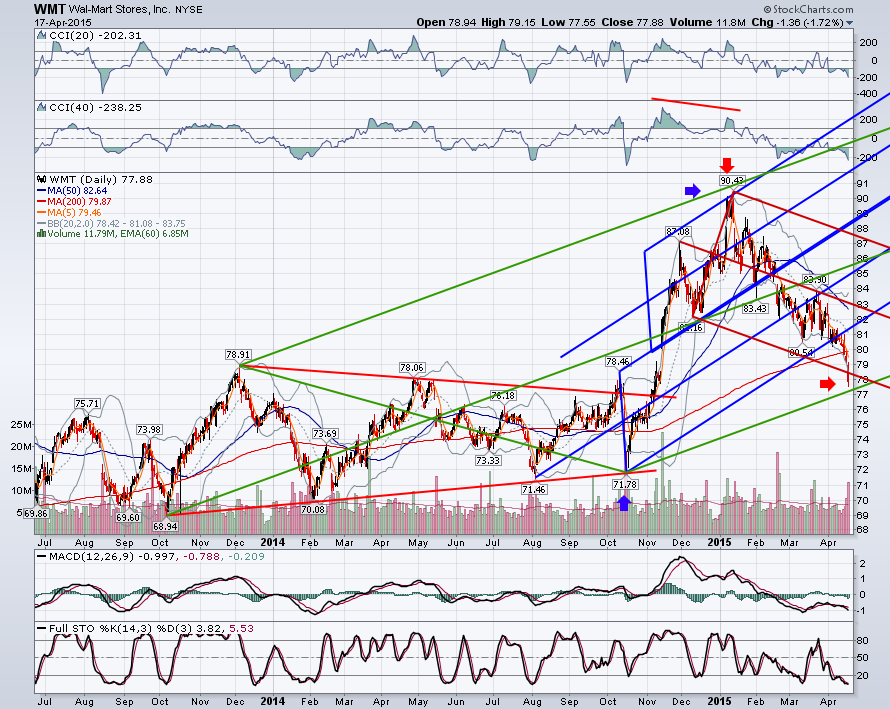
Task: Click the 71.46 price label
Action: (x=534, y=489)
